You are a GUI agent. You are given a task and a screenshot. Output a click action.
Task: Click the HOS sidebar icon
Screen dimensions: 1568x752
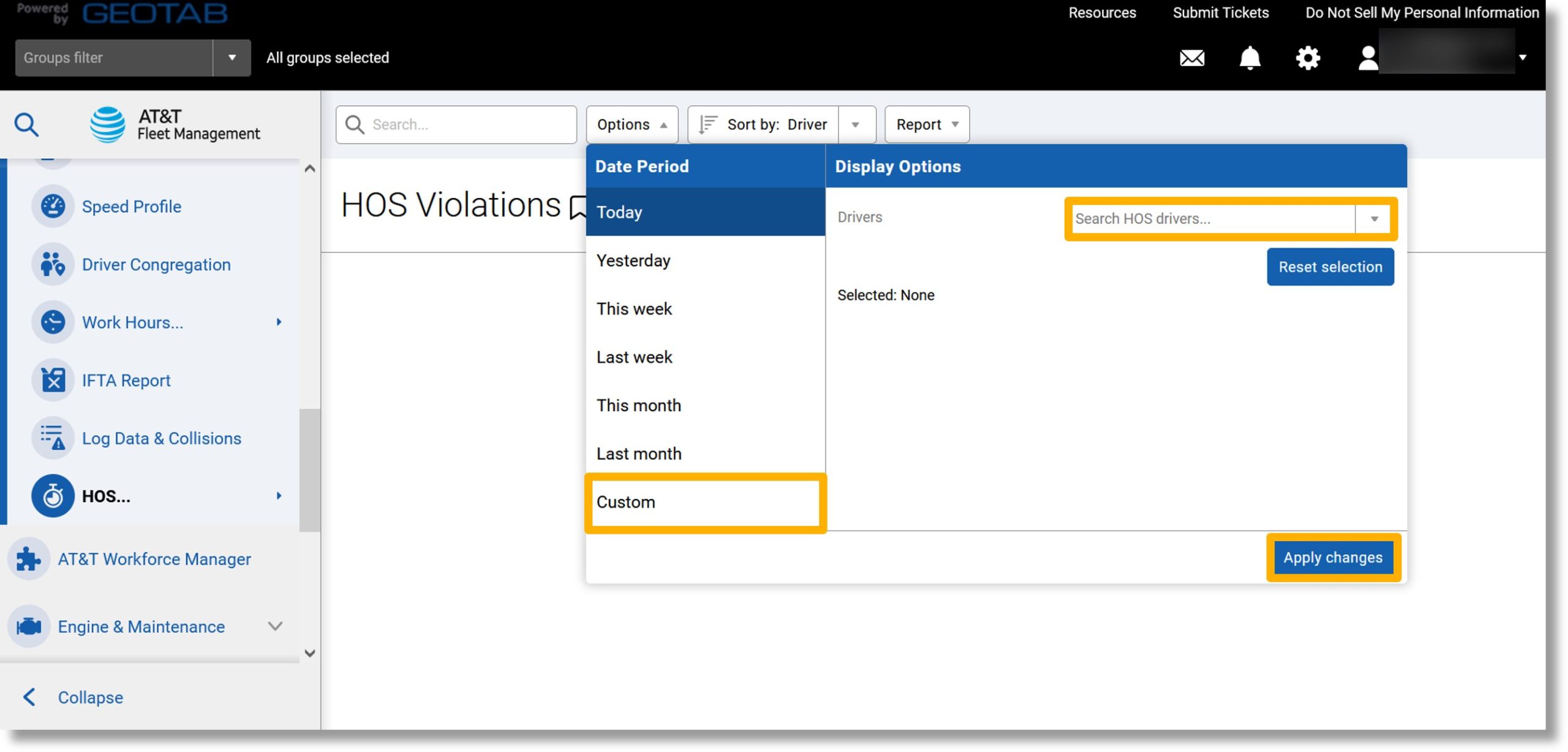tap(52, 495)
